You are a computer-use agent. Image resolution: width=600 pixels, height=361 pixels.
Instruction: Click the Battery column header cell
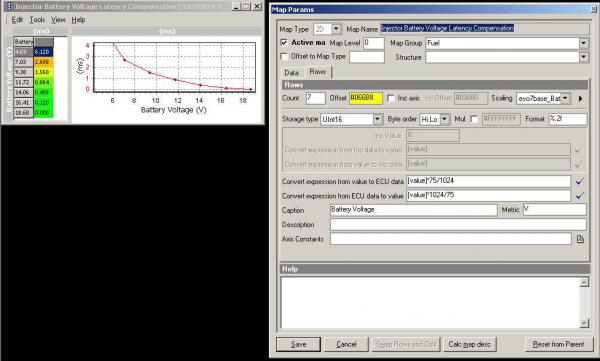(x=23, y=41)
